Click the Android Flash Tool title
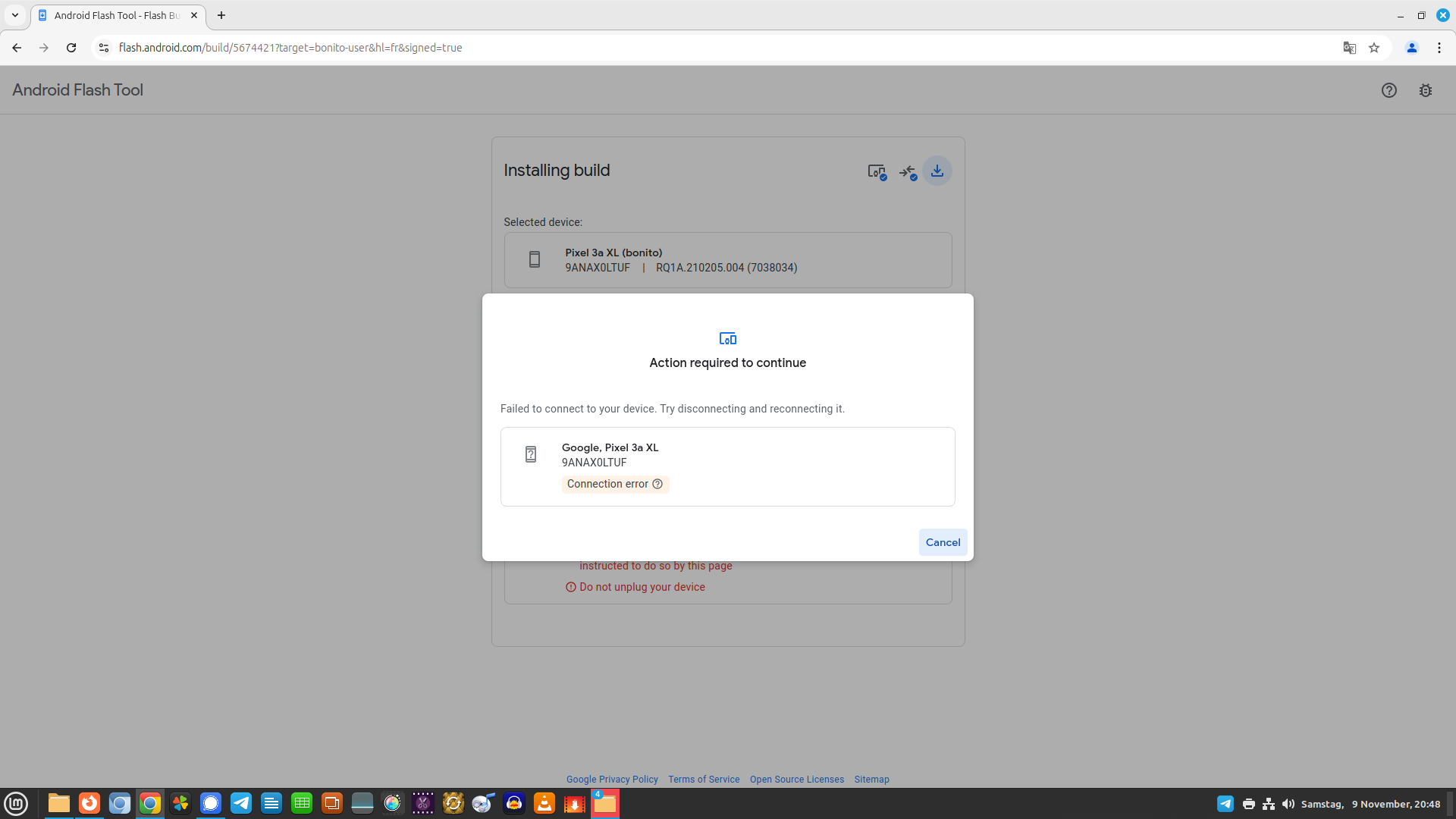Screen dimensions: 1456x819 pyautogui.click(x=77, y=90)
